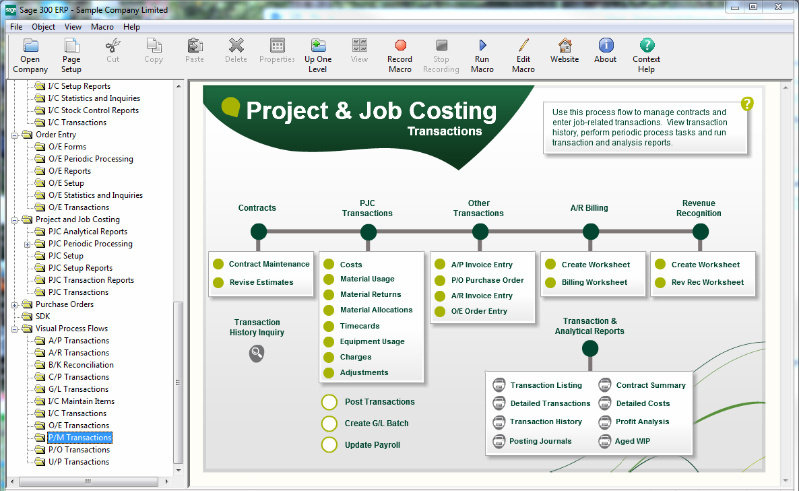
Task: Open the Aged WIP report icon
Action: point(605,441)
